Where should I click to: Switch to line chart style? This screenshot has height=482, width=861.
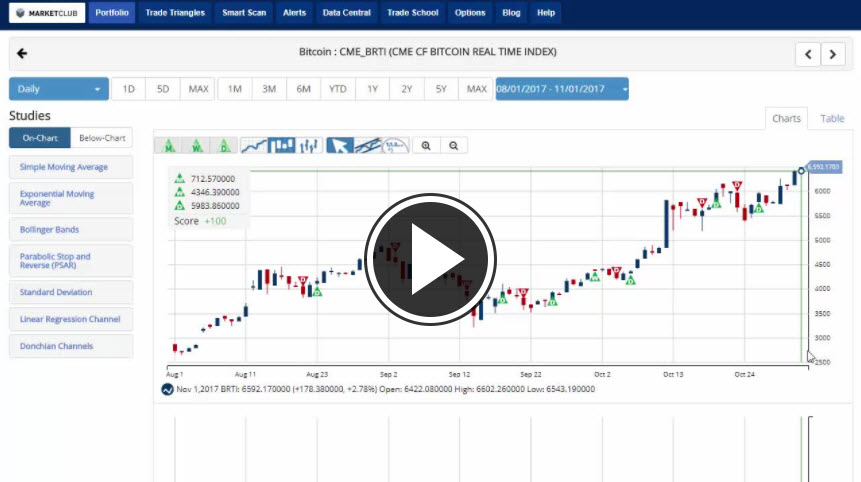pyautogui.click(x=254, y=146)
